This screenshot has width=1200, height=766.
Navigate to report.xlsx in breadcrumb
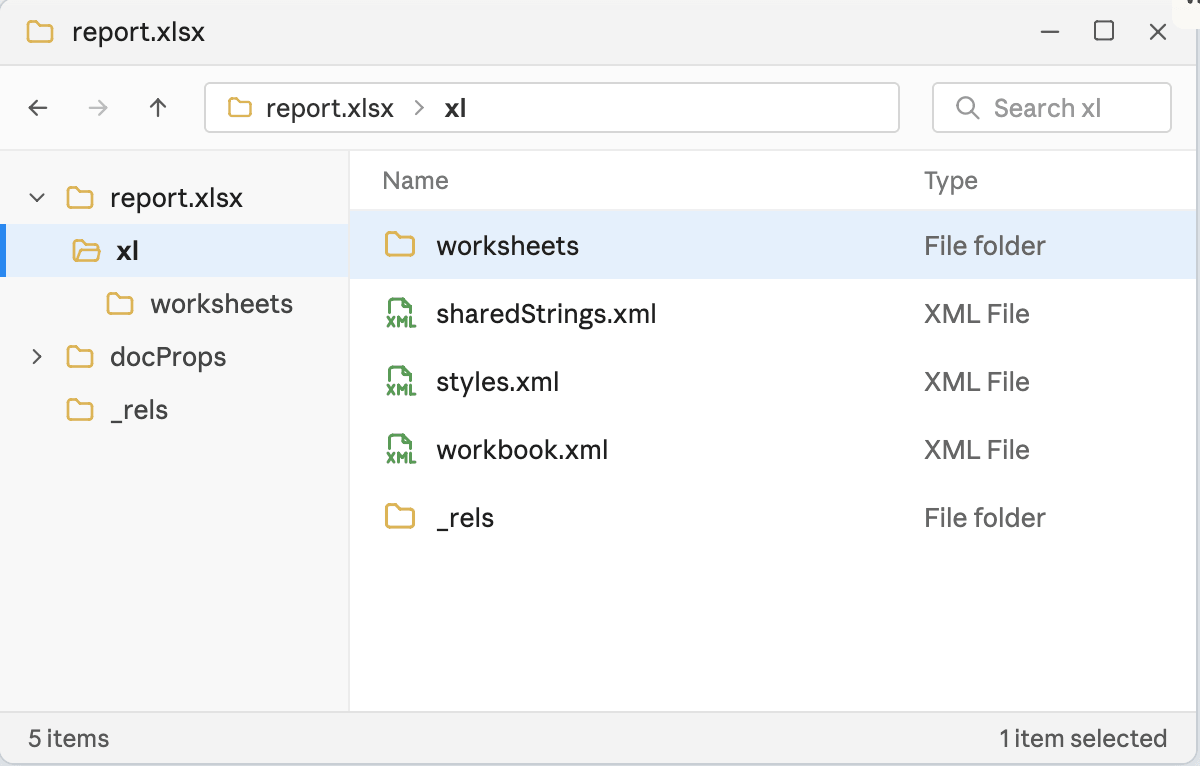pyautogui.click(x=330, y=108)
